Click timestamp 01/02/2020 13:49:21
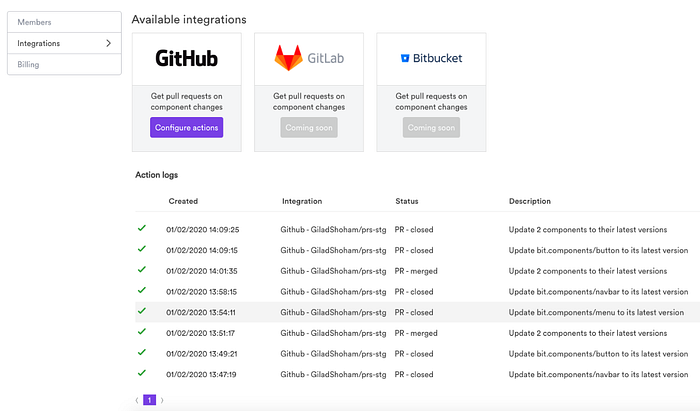 (x=201, y=354)
